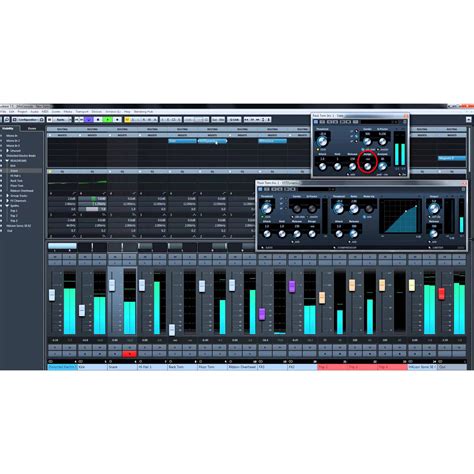
Task: Click the Release knob in the Gate plugin
Action: [352, 167]
